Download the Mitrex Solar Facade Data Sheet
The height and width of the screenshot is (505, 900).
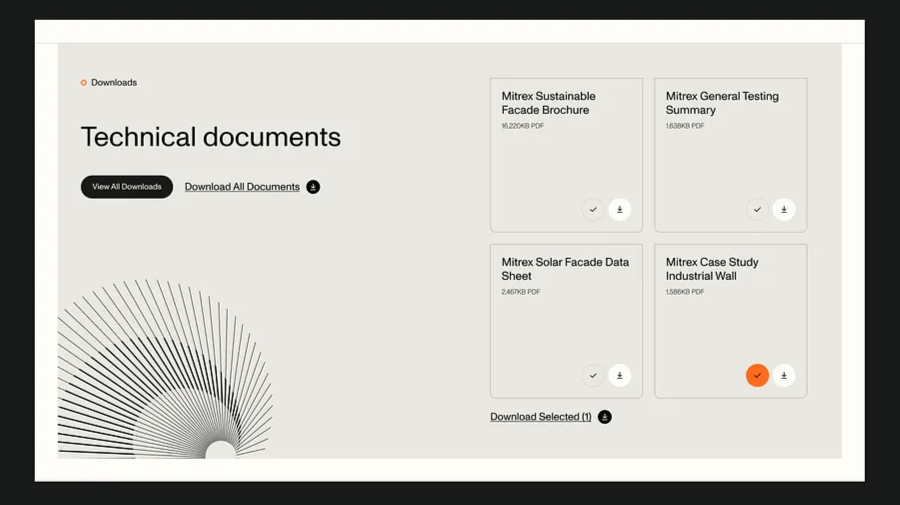619,375
